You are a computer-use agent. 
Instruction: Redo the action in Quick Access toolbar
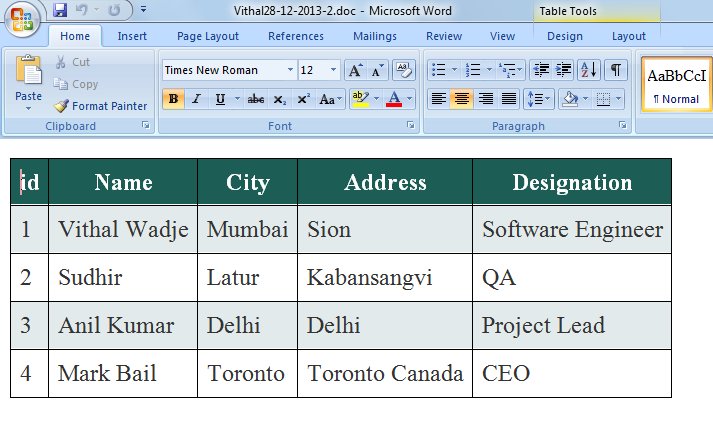(x=114, y=10)
